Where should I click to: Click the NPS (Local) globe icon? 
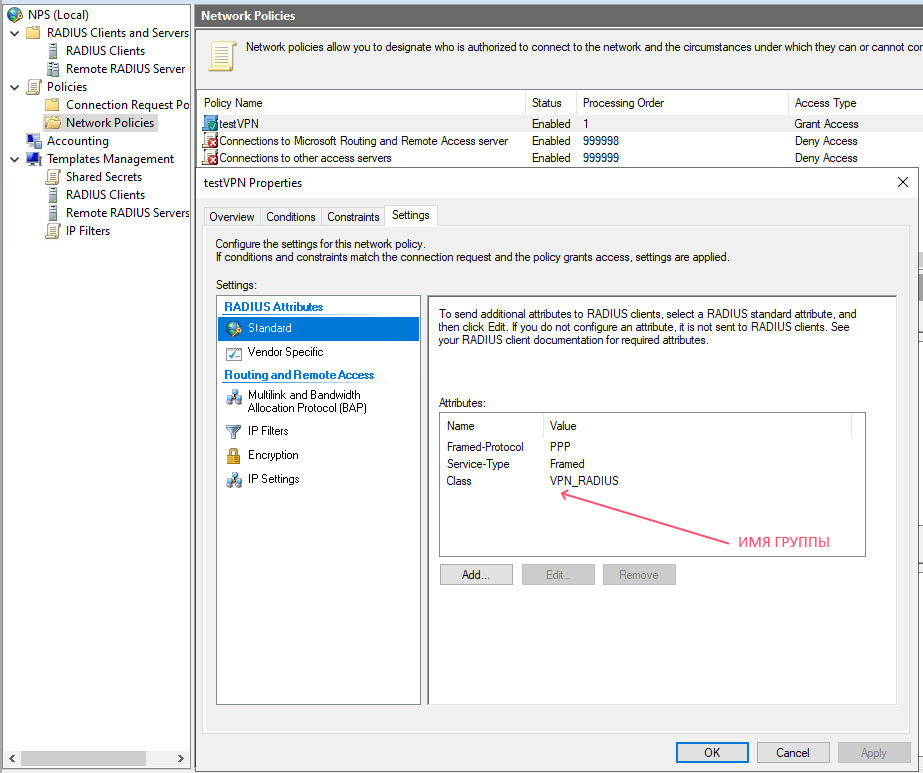[15, 15]
